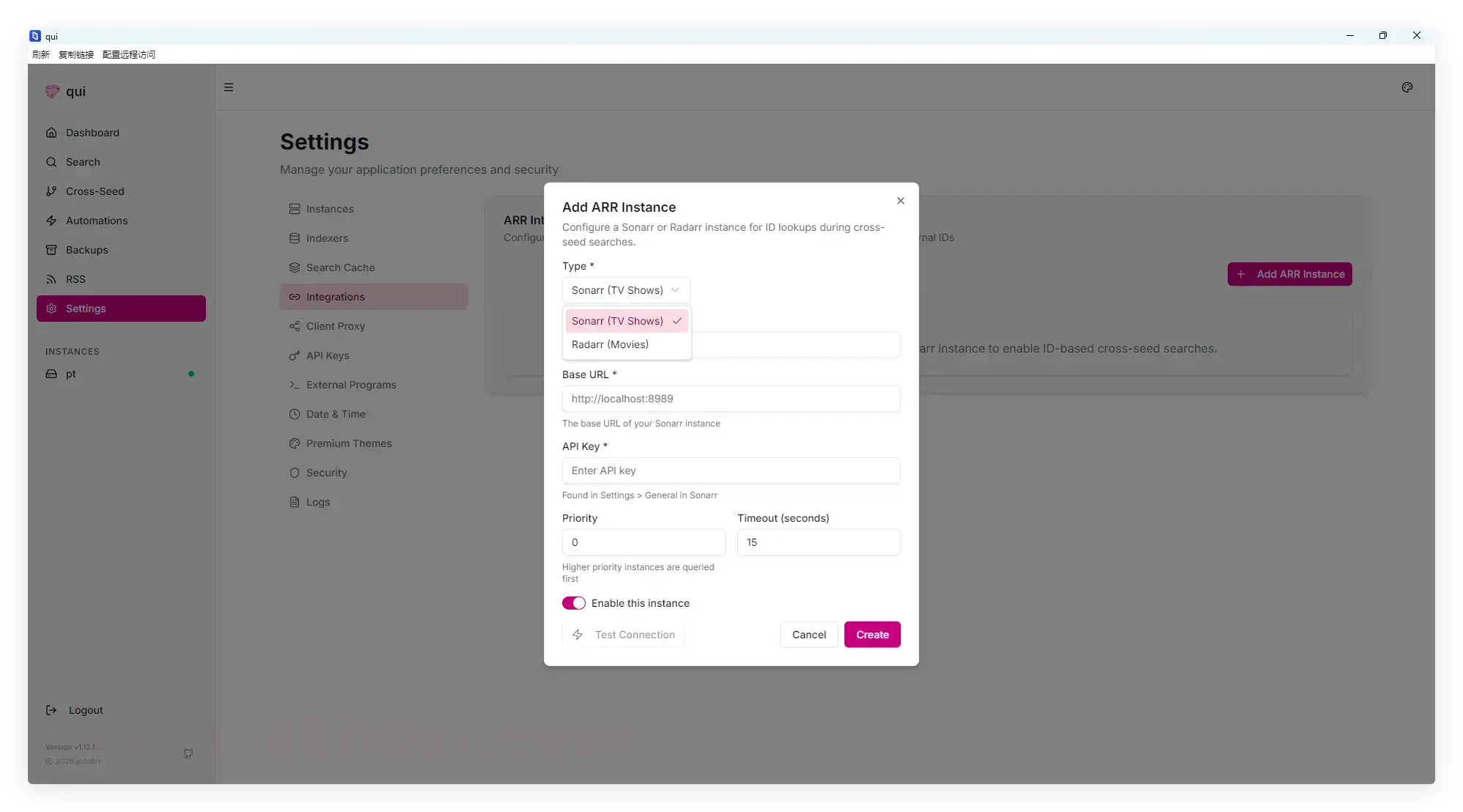Switch to the Security settings tab
Viewport: 1463px width, 812px height.
[x=326, y=473]
